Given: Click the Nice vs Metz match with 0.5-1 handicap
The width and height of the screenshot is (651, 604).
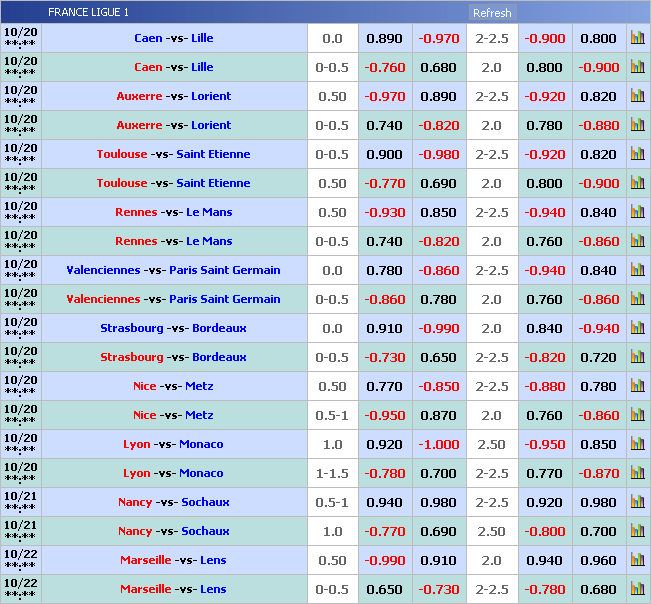Looking at the screenshot, I should click(173, 415).
